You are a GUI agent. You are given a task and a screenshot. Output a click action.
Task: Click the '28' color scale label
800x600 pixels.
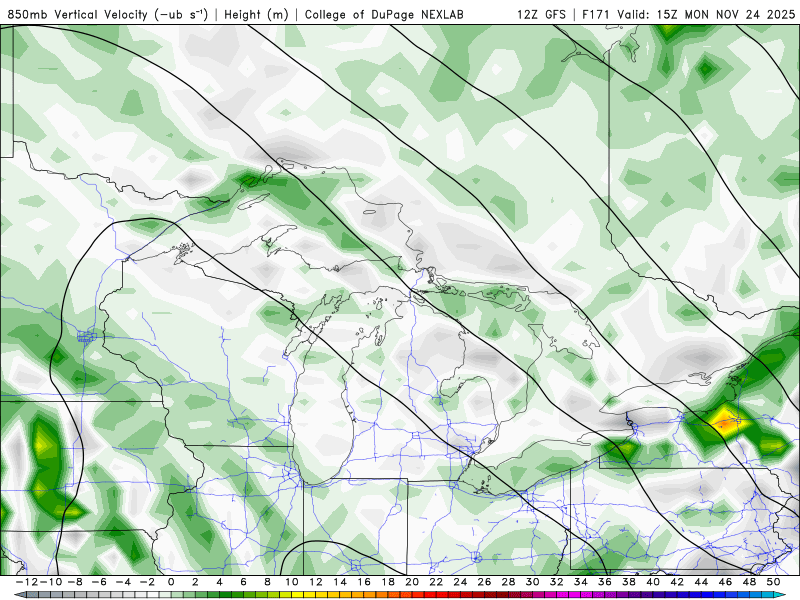coord(508,582)
